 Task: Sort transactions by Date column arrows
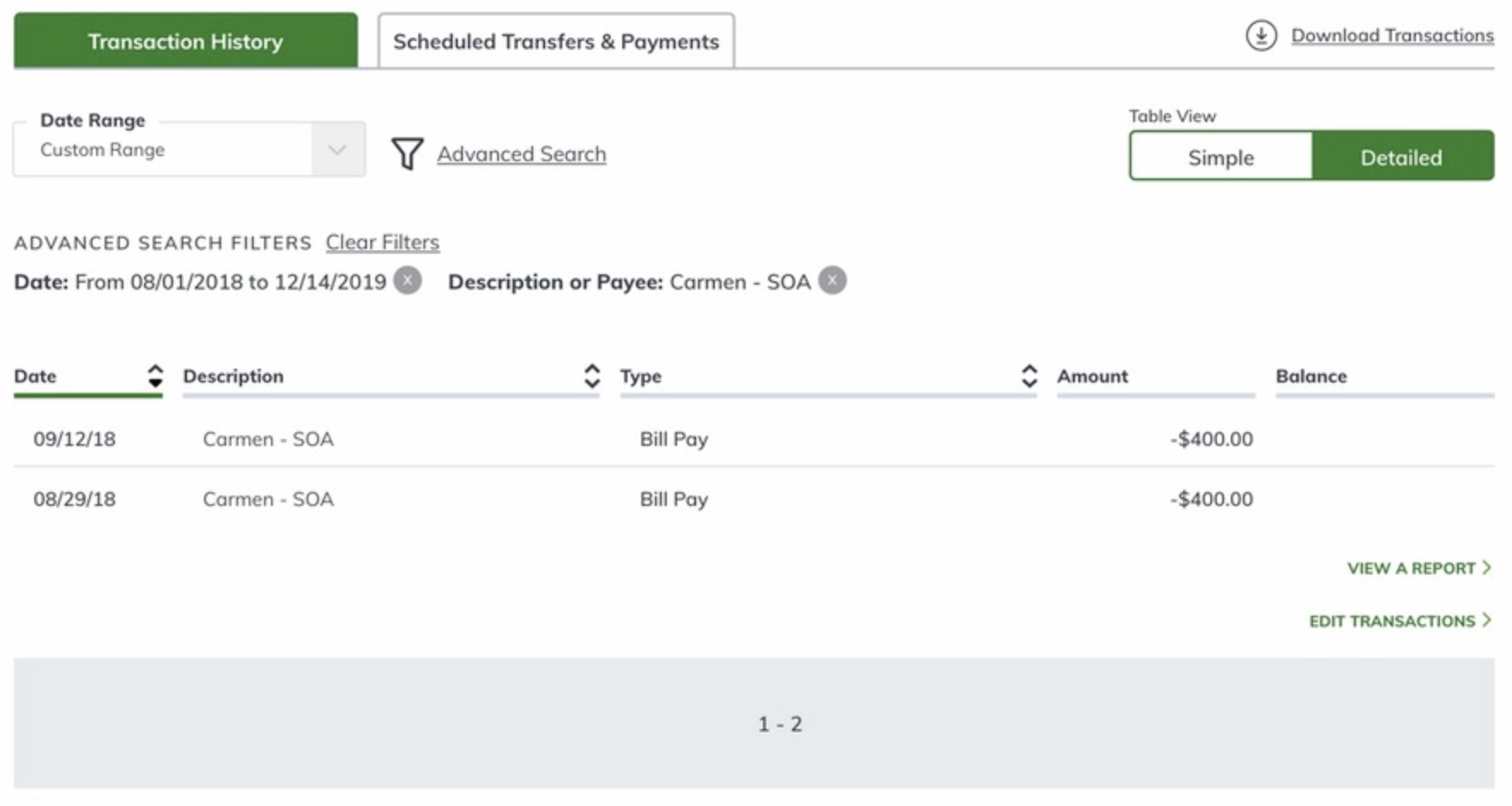coord(155,376)
